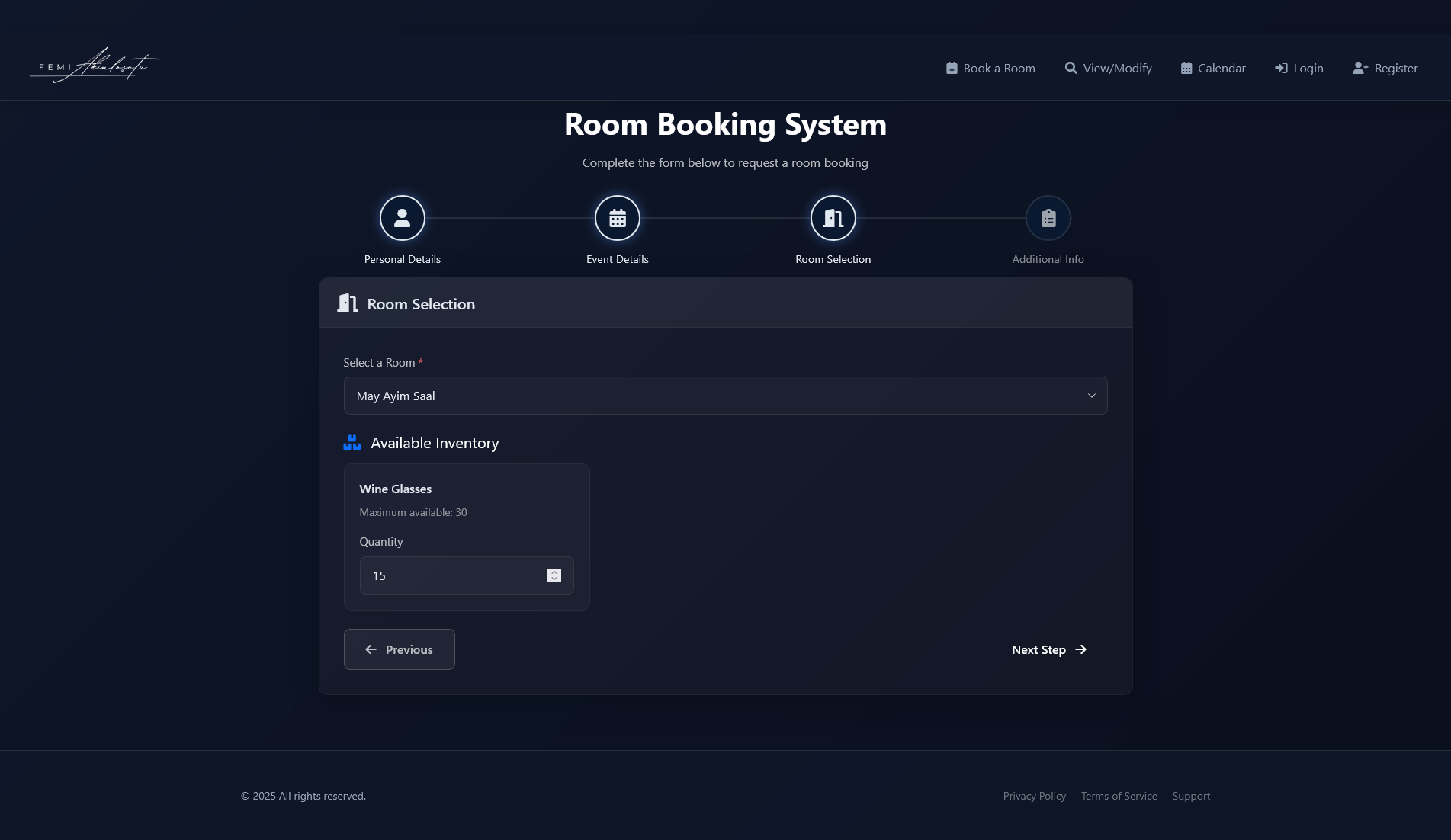Viewport: 1451px width, 840px height.
Task: Click the Room Selection step label
Action: click(x=833, y=259)
